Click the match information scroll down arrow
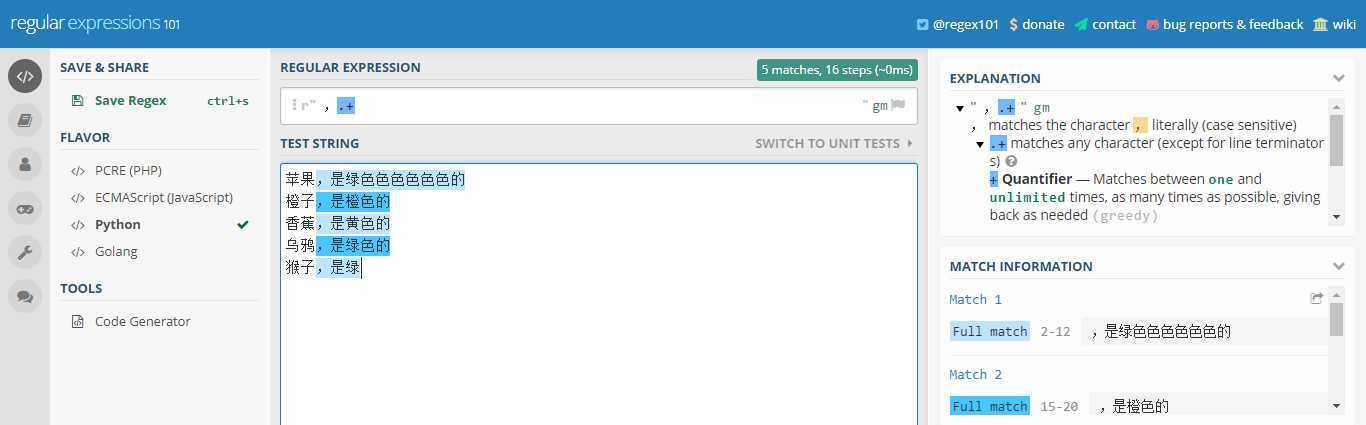The height and width of the screenshot is (425, 1366). click(1336, 405)
